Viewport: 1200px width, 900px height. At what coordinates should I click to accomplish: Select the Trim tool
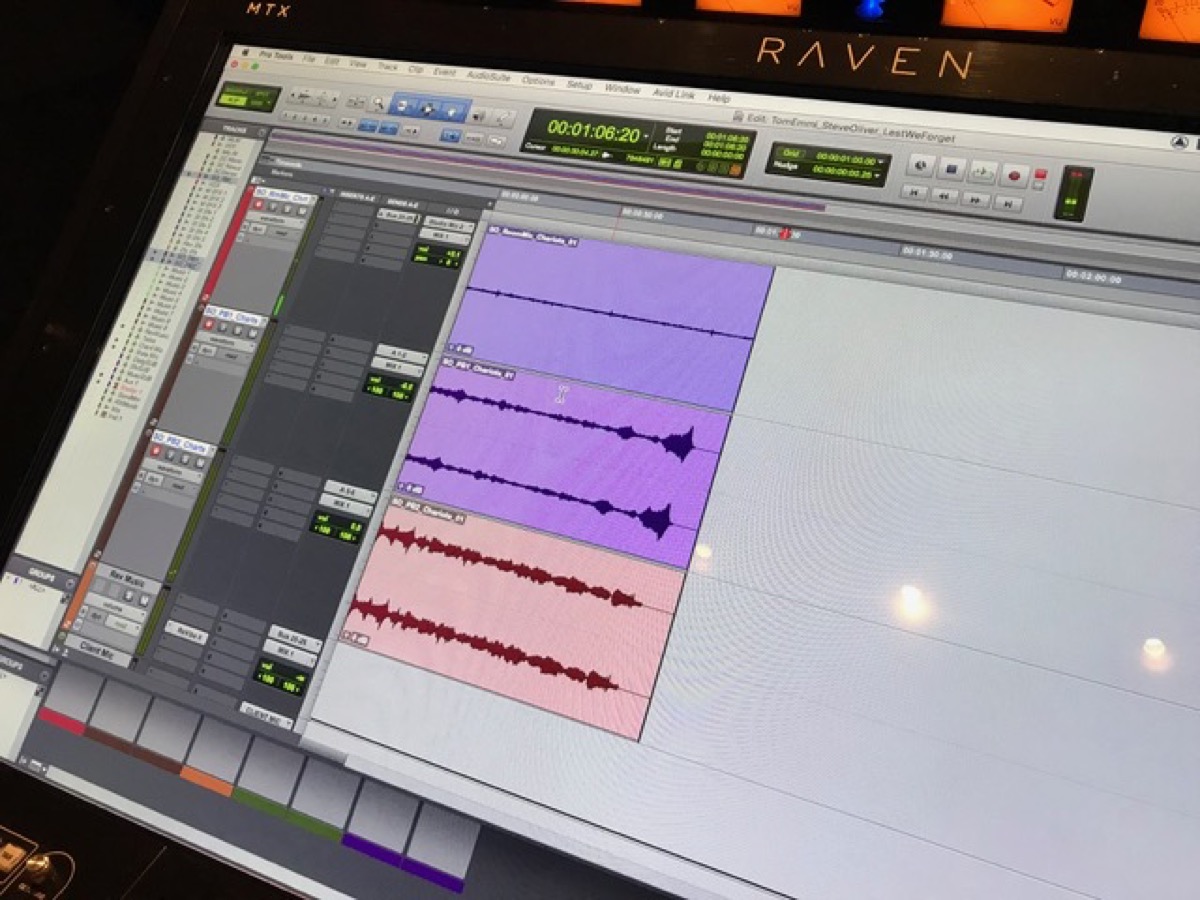405,105
